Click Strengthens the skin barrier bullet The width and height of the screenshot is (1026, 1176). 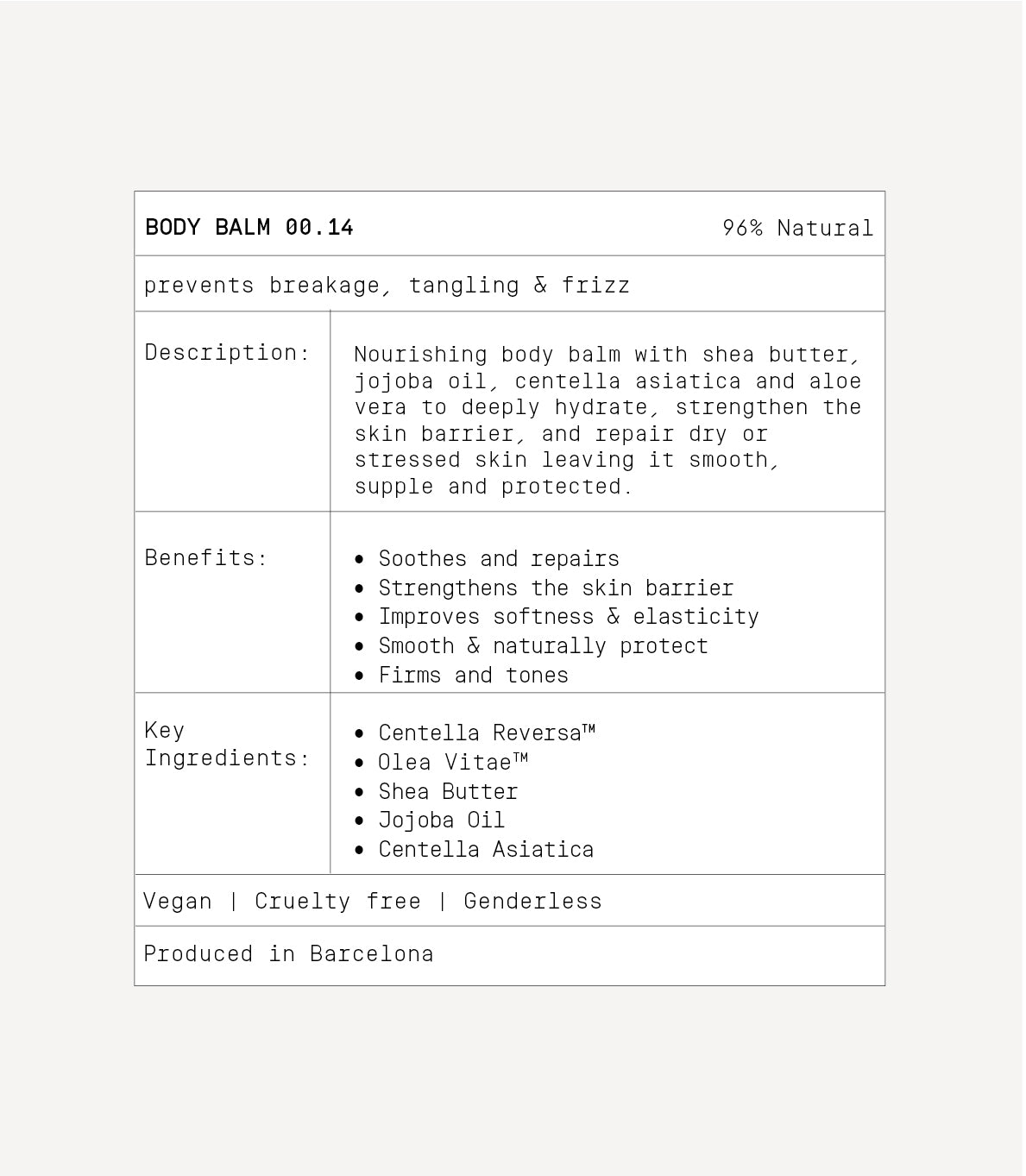tap(555, 588)
